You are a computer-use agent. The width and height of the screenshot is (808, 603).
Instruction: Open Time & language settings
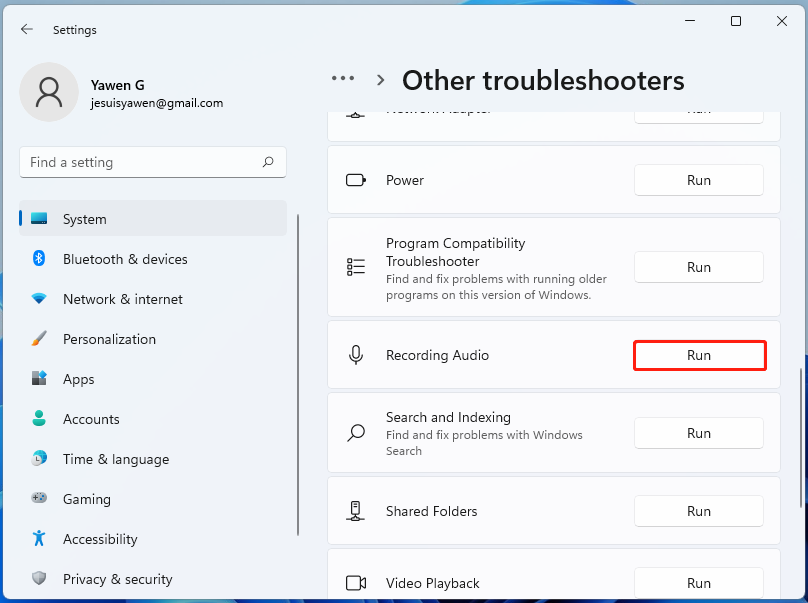click(153, 459)
